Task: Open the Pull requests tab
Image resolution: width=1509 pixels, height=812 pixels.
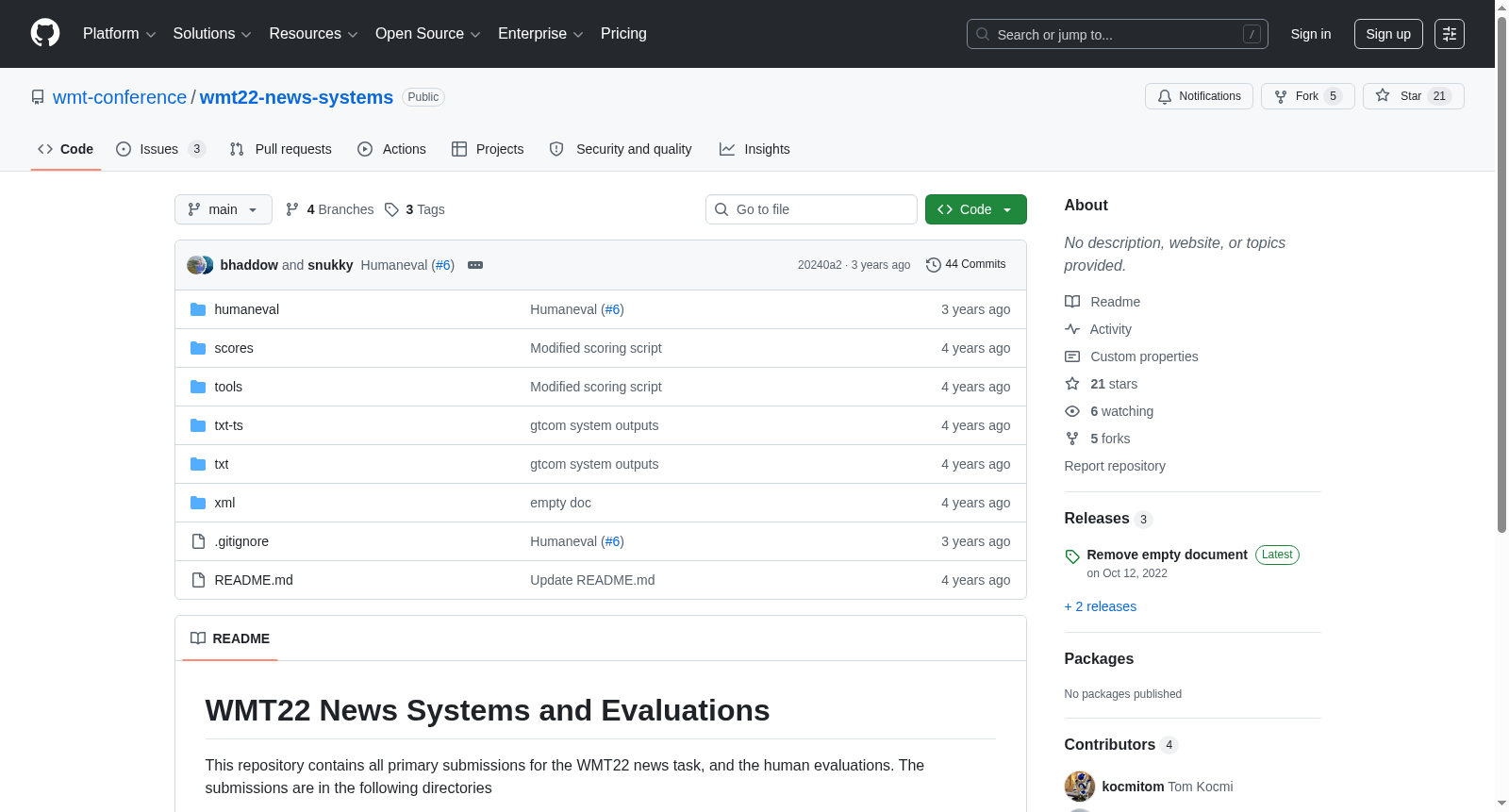Action: pos(281,149)
